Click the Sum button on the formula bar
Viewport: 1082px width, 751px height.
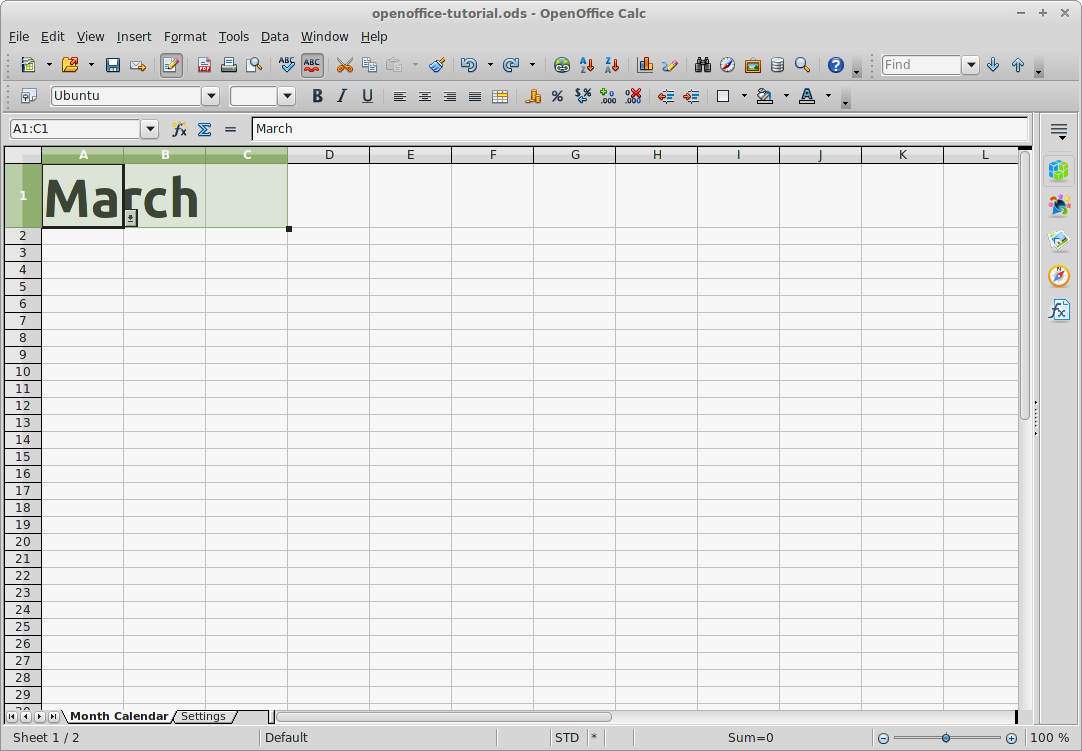(x=204, y=129)
